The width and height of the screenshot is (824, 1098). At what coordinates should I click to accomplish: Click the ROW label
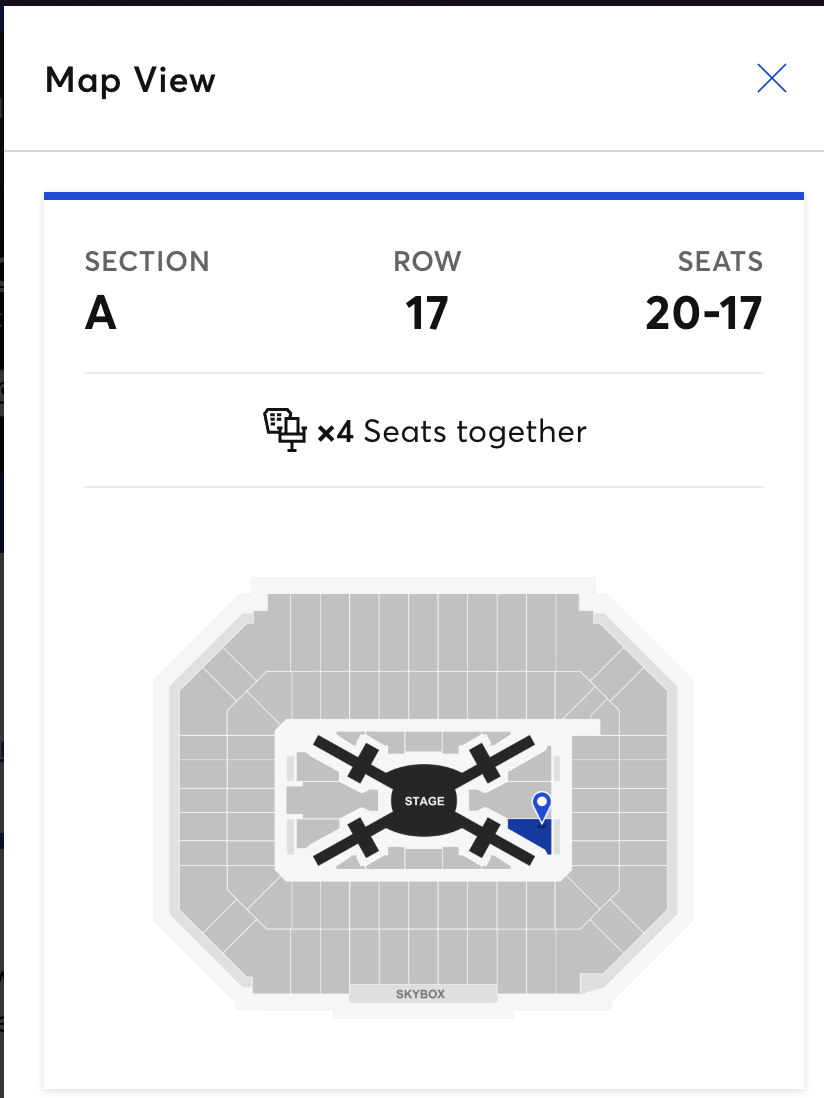(x=427, y=262)
